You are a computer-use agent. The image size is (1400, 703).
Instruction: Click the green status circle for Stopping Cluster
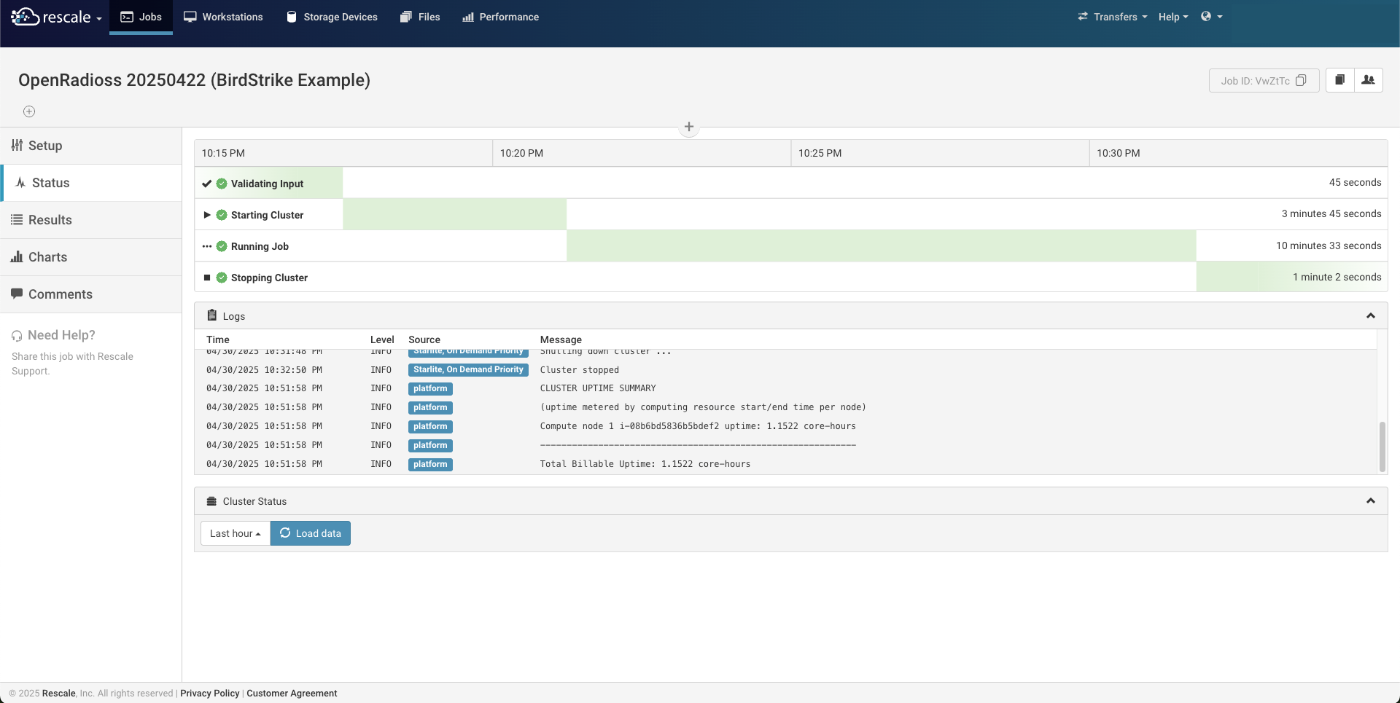coord(222,278)
